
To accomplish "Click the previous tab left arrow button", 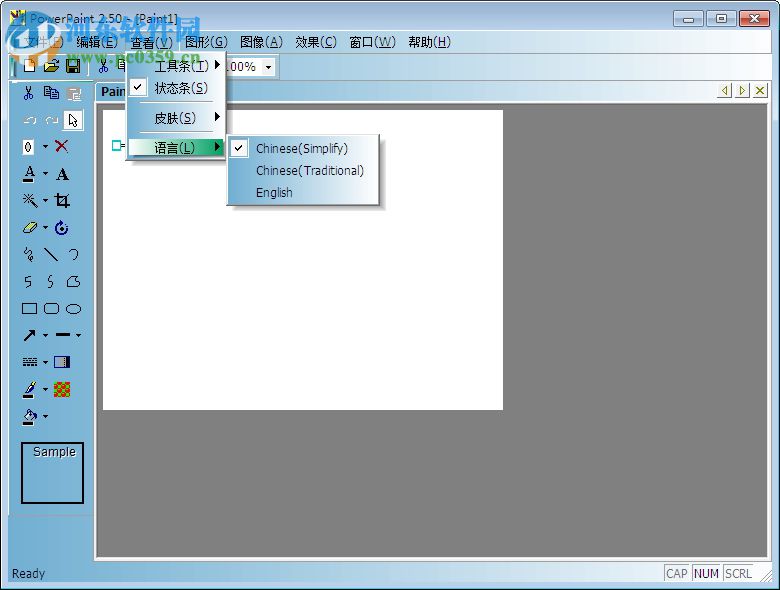I will 724,91.
